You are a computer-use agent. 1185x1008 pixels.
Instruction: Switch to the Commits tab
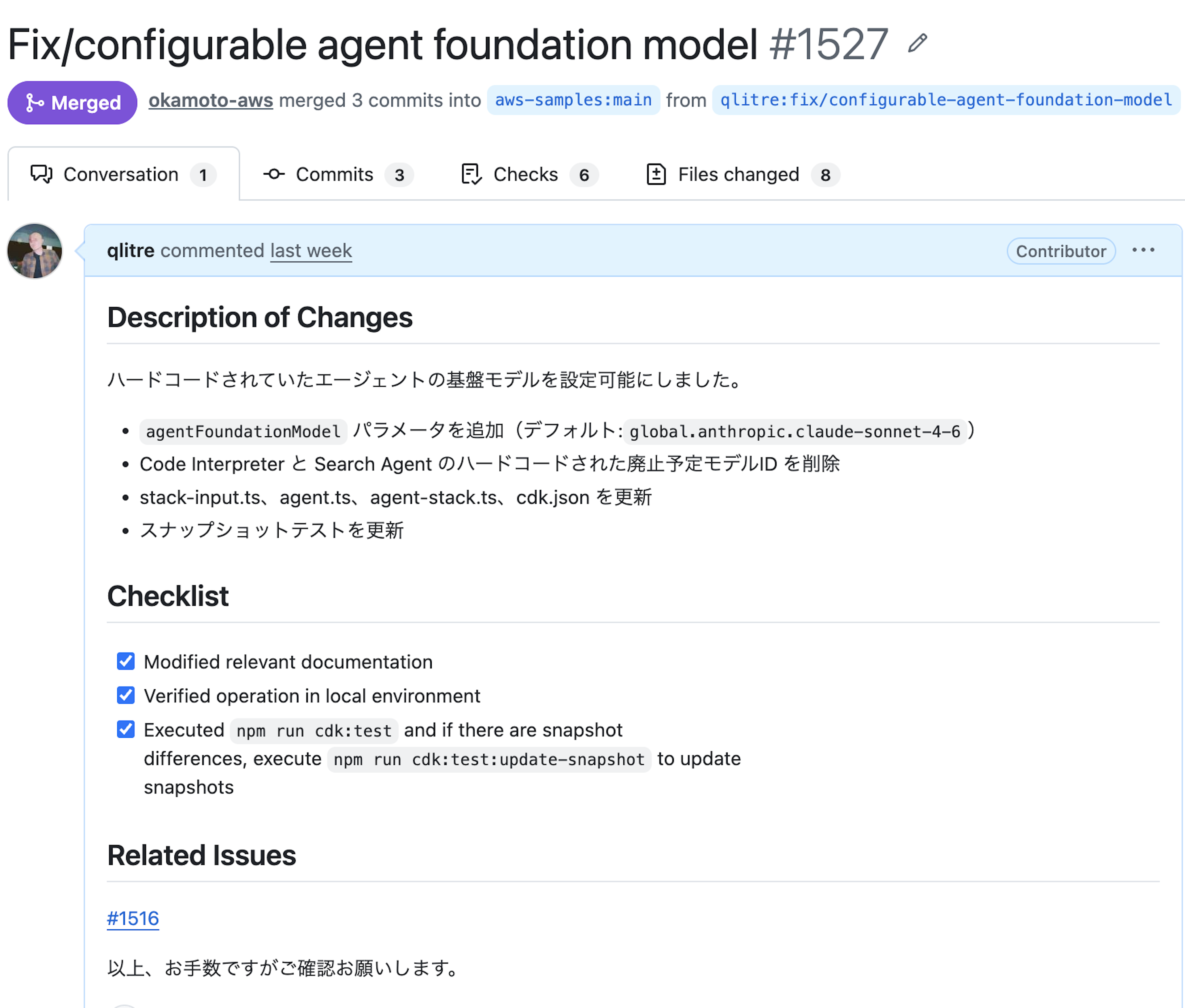[x=334, y=174]
